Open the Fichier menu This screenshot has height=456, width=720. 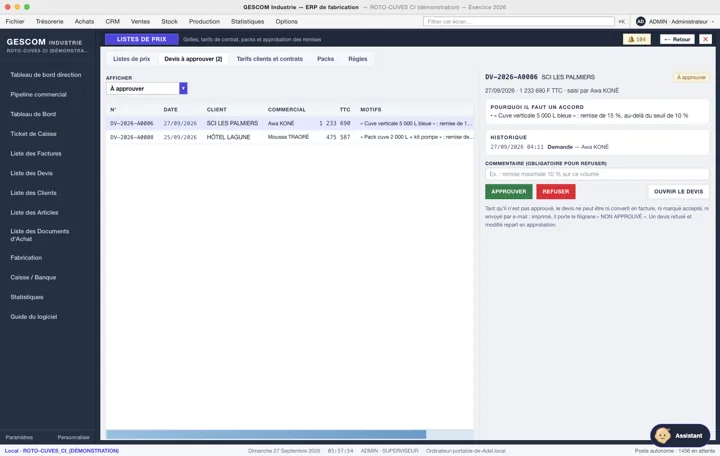(15, 22)
